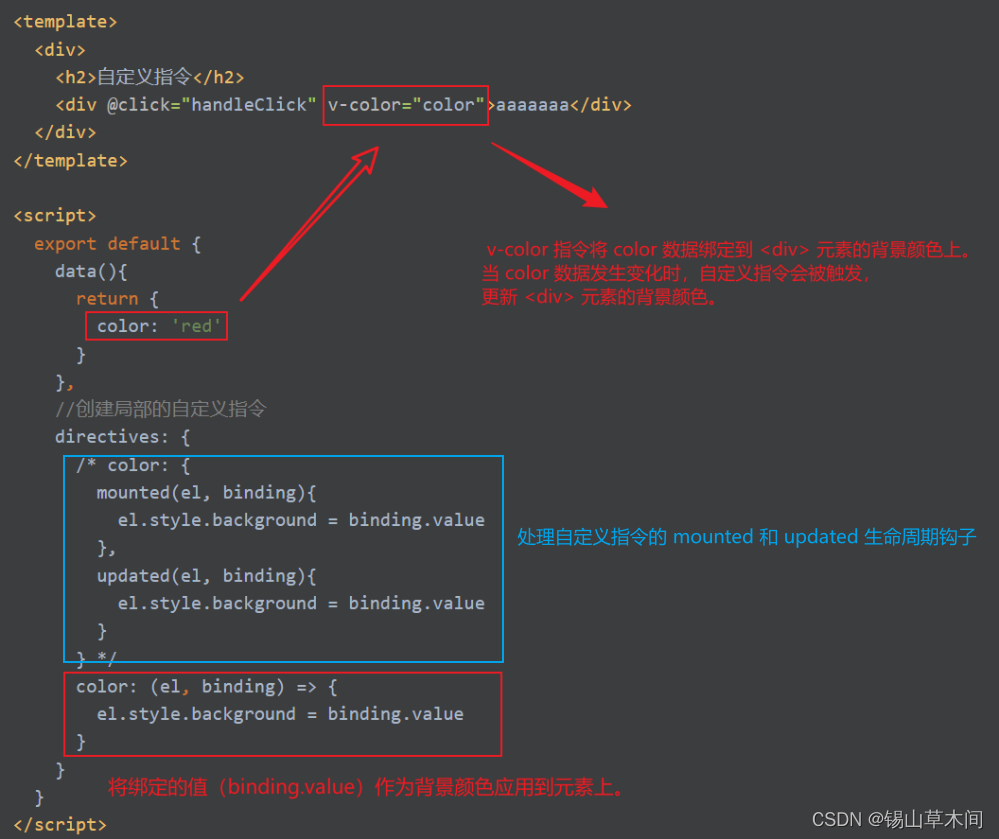
Task: Click the updated(el, binding){ line
Action: [x=206, y=576]
